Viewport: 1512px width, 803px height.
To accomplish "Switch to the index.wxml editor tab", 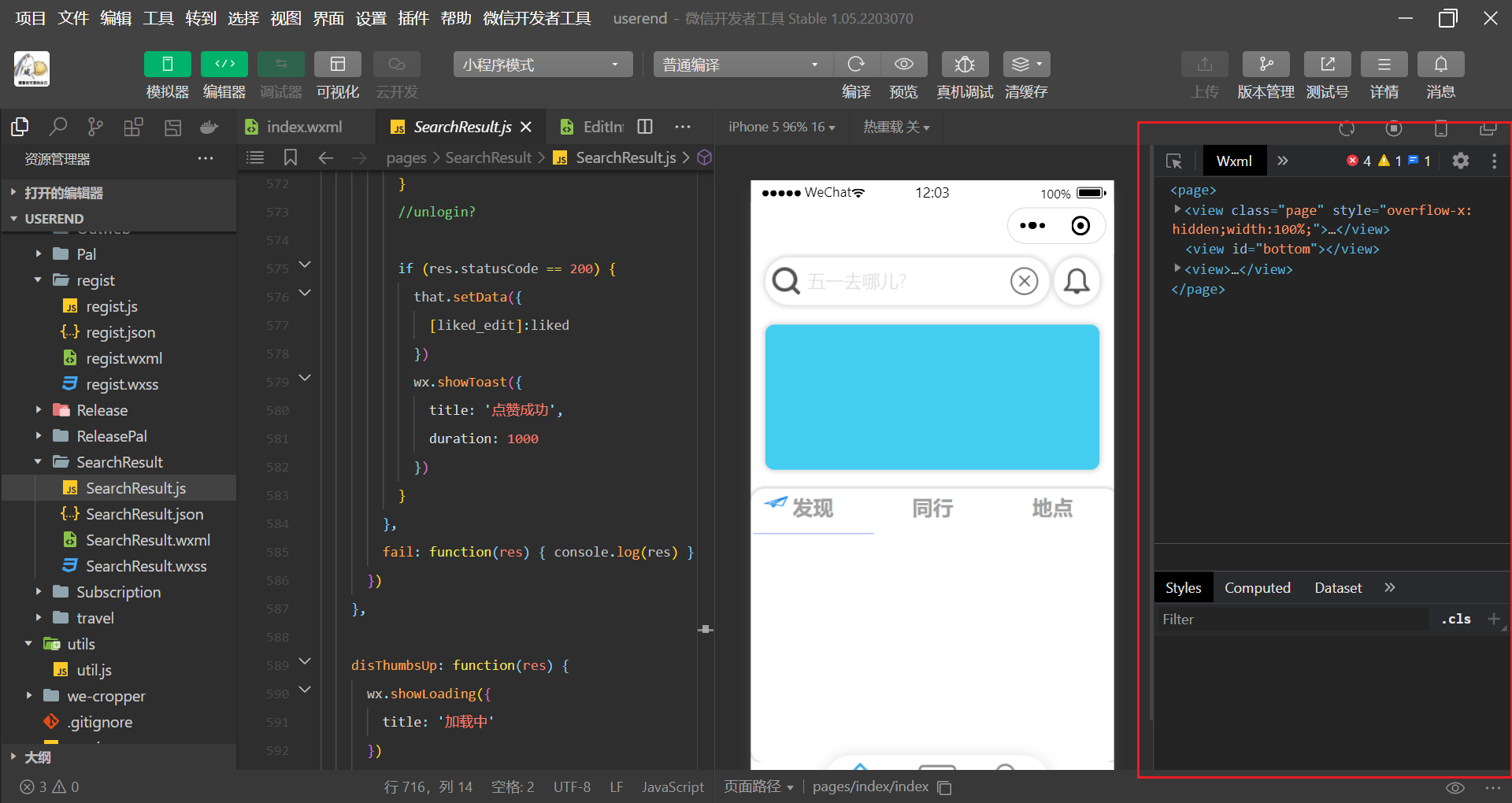I will [304, 127].
